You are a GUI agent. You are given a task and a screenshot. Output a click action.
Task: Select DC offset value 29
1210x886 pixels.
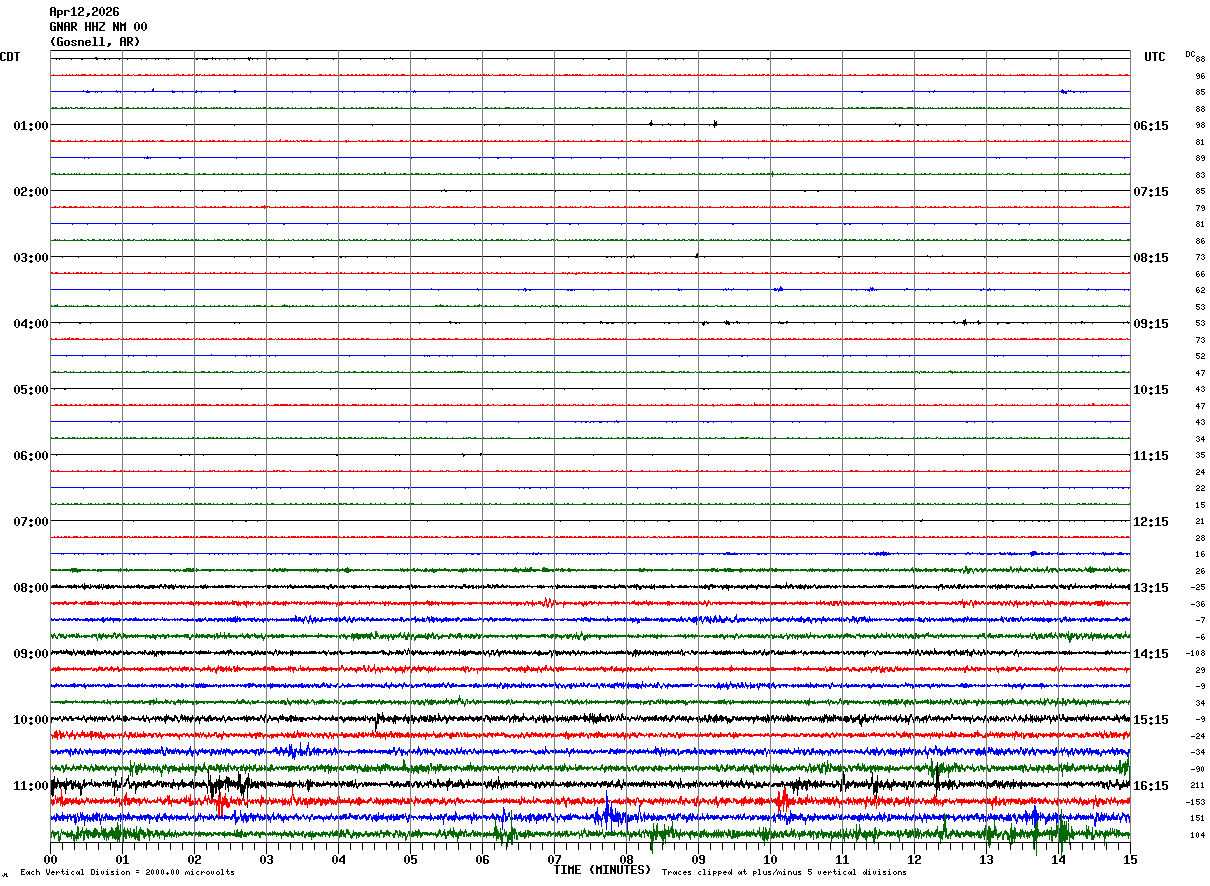1200,670
